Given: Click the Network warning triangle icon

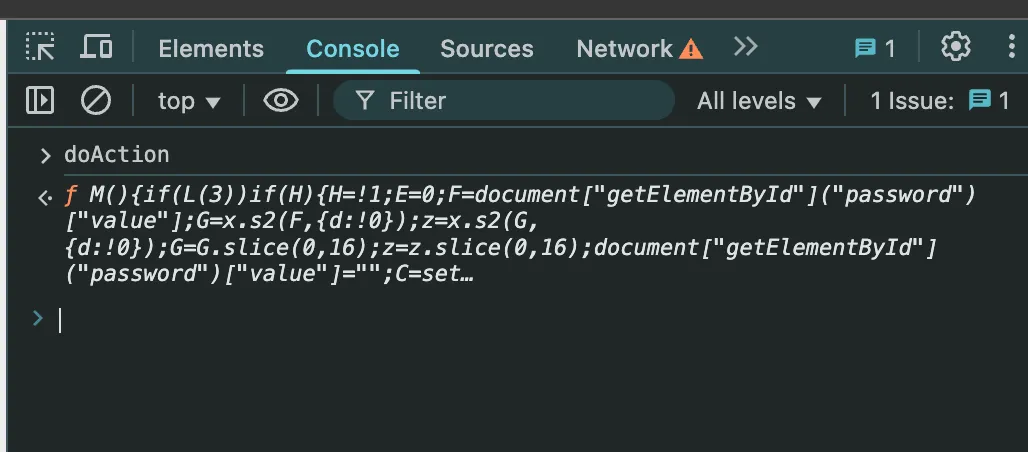Looking at the screenshot, I should [x=690, y=49].
